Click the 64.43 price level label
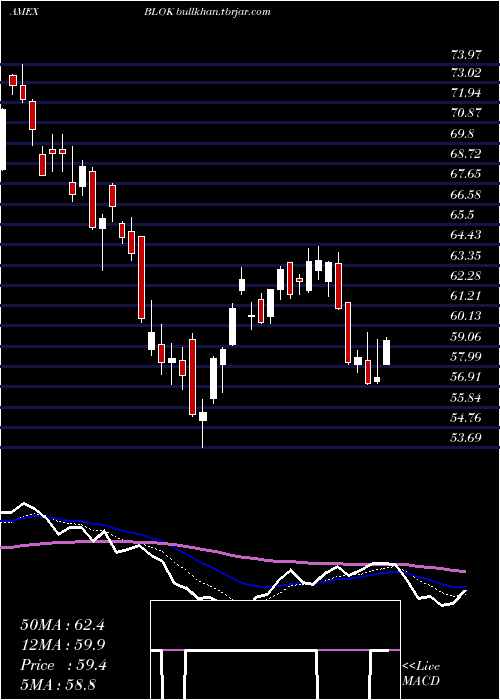 (x=467, y=235)
